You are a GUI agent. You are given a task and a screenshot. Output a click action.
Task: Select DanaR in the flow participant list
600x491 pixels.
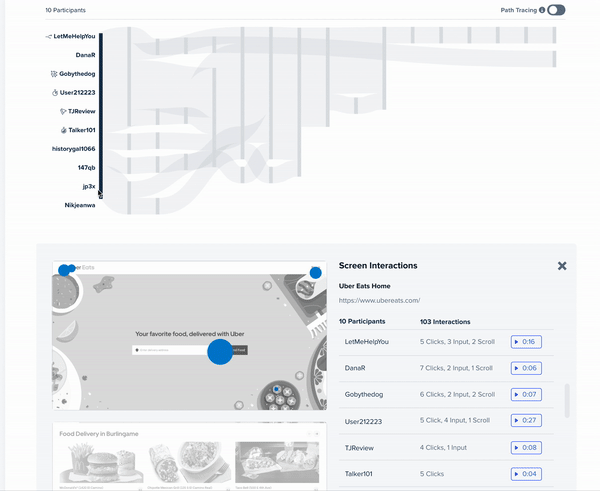pyautogui.click(x=85, y=55)
